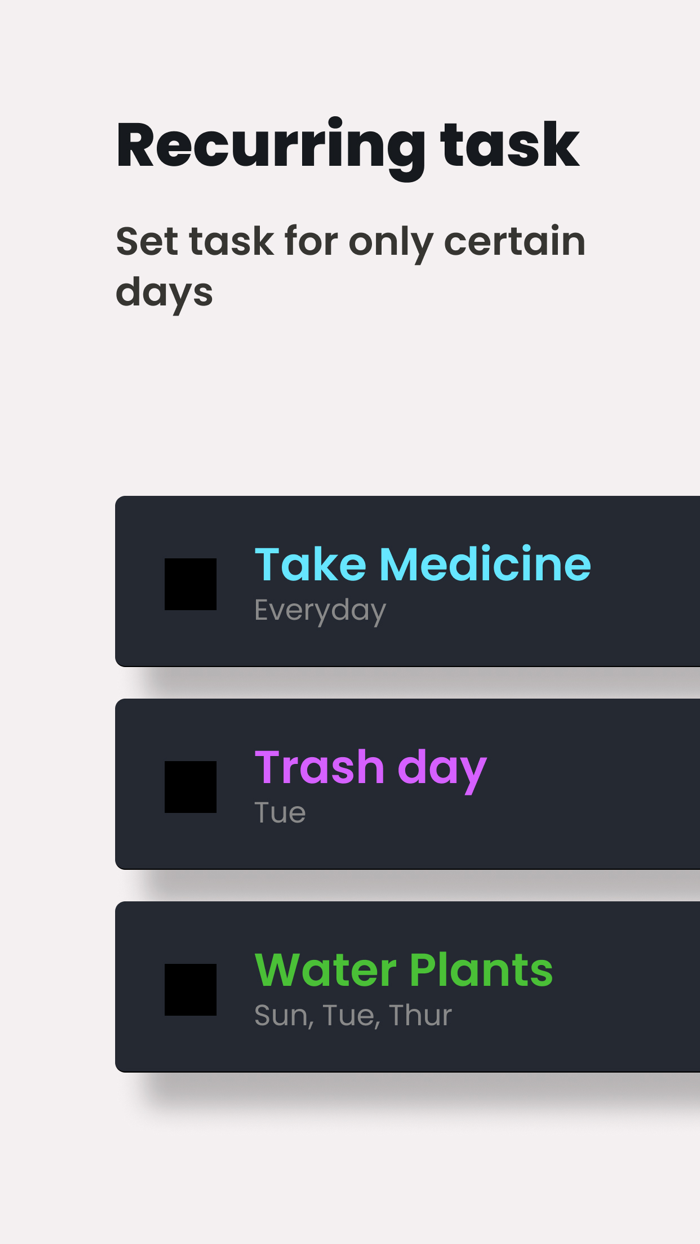Open the Everyday schedule label under Take Medicine
The height and width of the screenshot is (1244, 700).
click(x=320, y=610)
